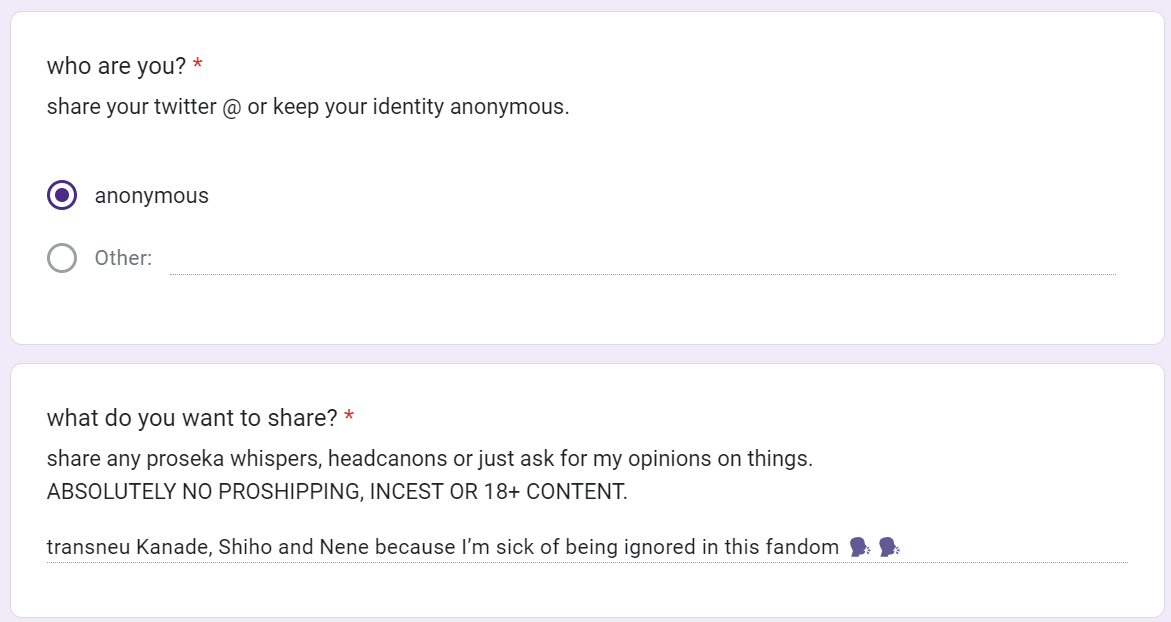1171x622 pixels.
Task: Click the anonymous option label
Action: point(152,196)
